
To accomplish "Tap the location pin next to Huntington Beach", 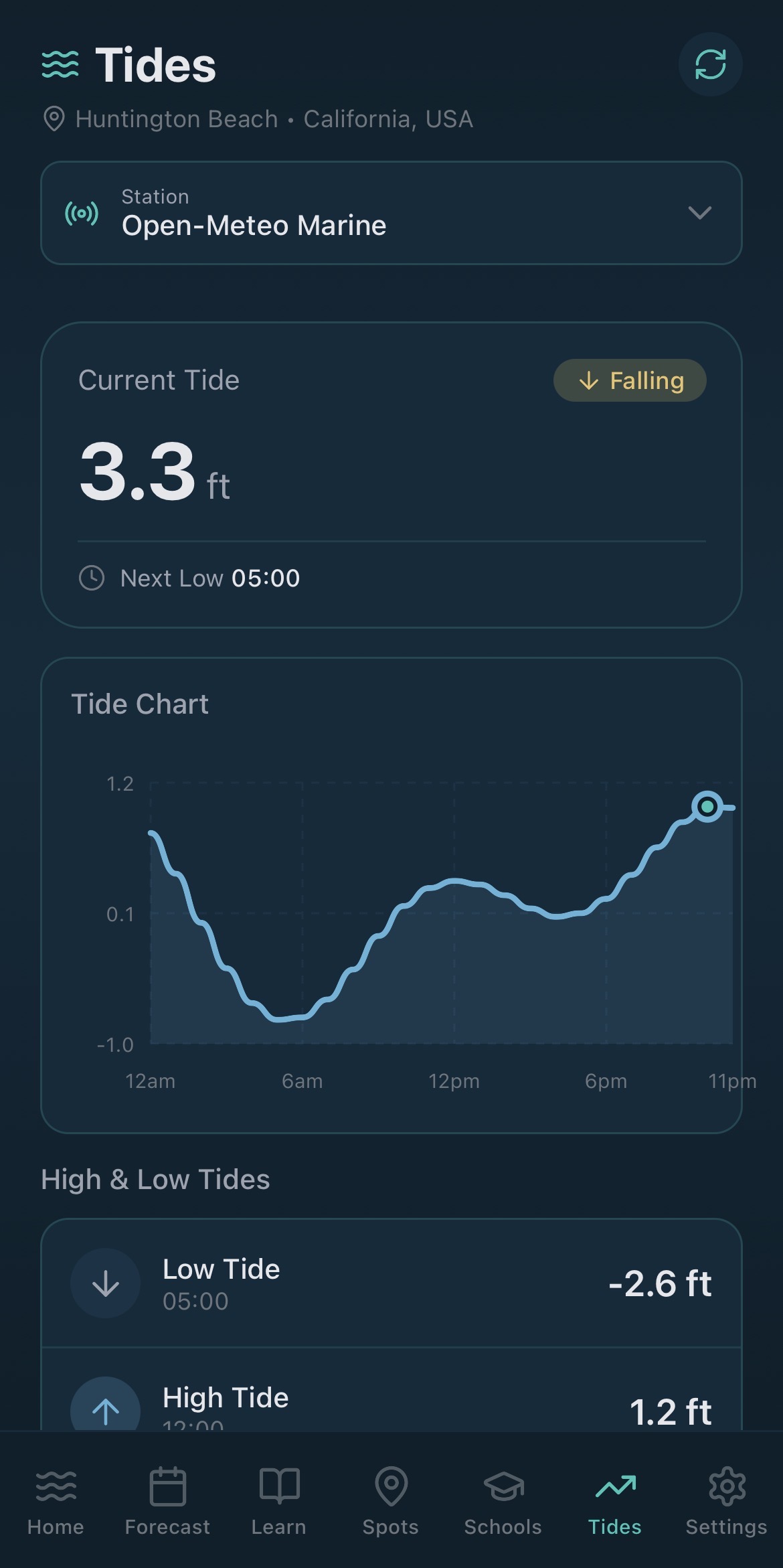I will [54, 119].
